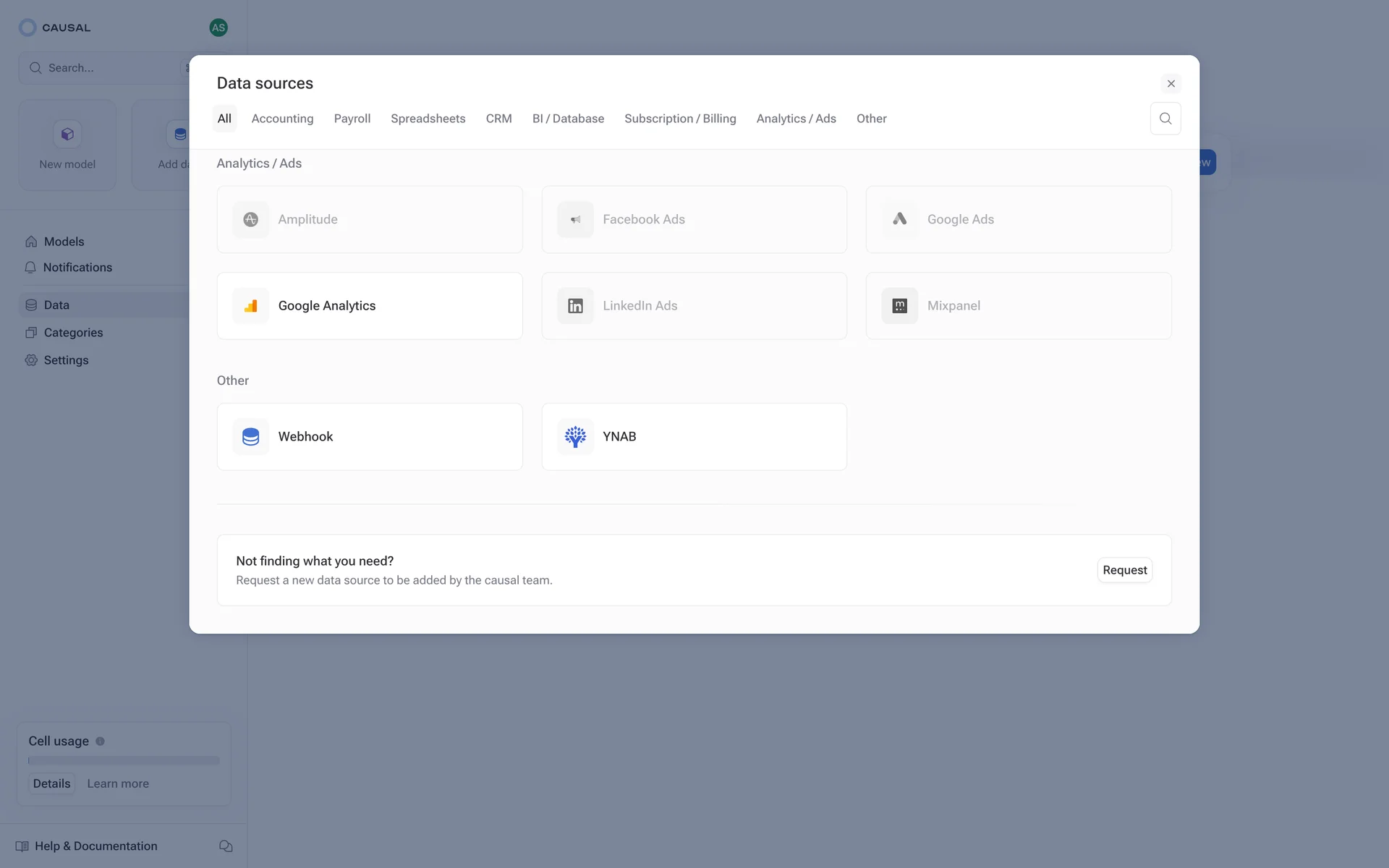
Task: Choose the Webhook data source
Action: [x=369, y=437]
